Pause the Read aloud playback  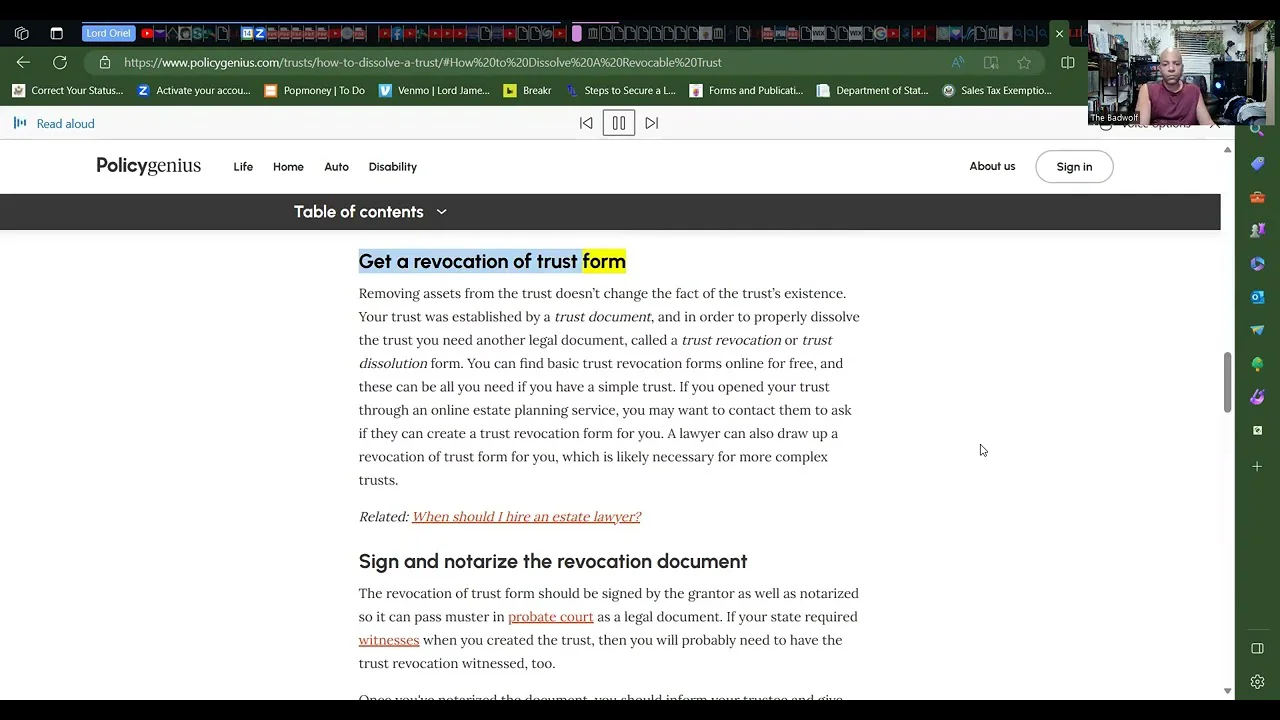point(618,123)
